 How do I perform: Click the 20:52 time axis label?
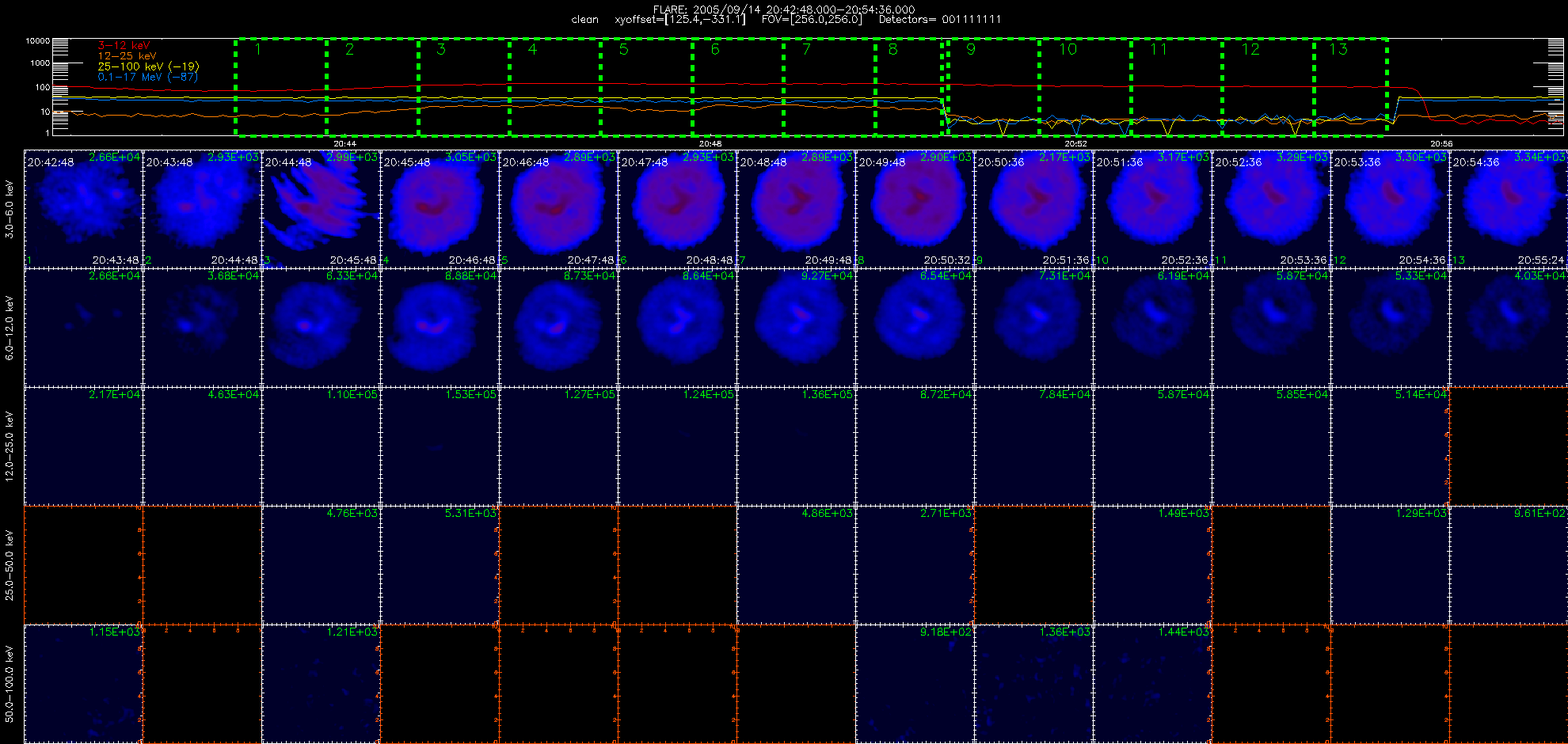tap(1075, 143)
